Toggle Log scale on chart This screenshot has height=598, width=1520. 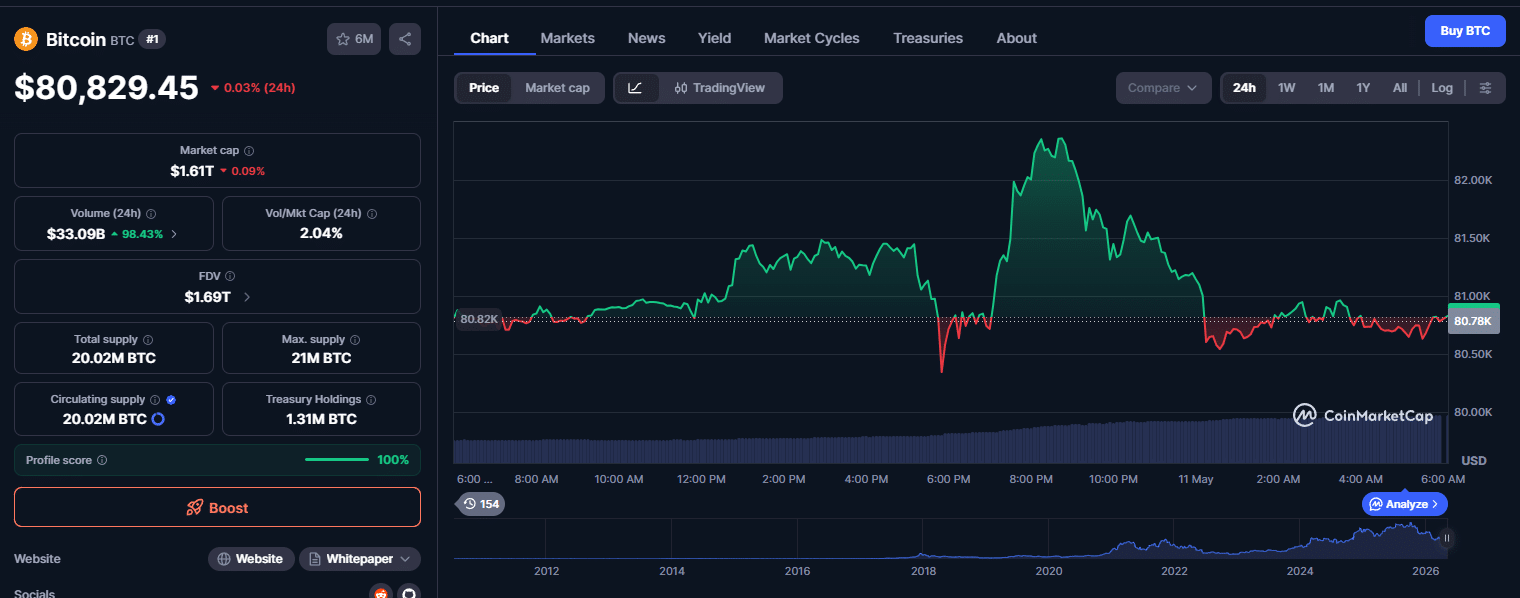1442,88
